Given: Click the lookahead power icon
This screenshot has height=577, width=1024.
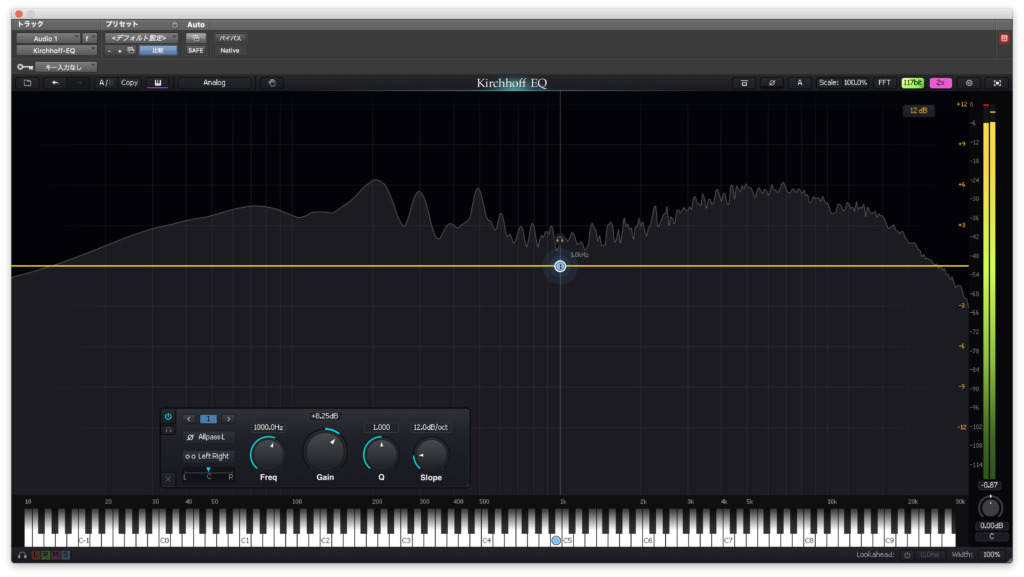Looking at the screenshot, I should 906,555.
